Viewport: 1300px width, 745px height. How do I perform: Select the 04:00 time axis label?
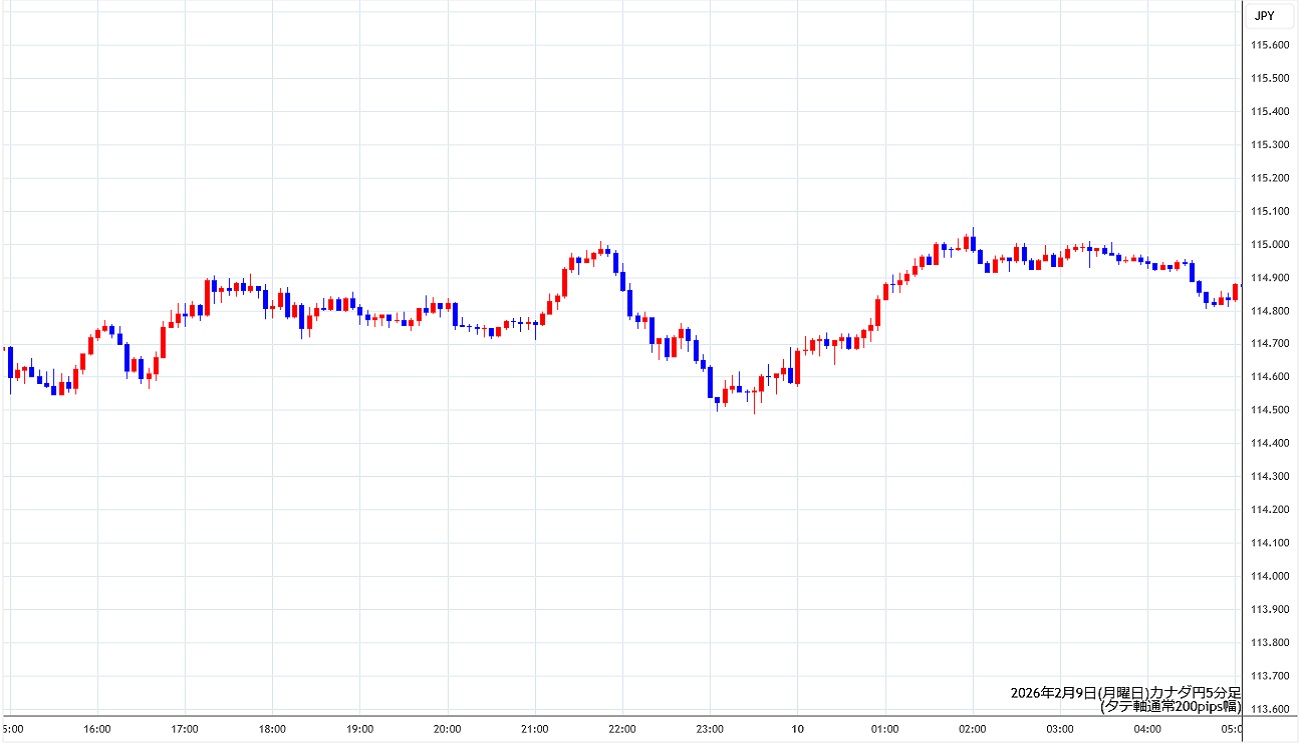click(x=1147, y=728)
